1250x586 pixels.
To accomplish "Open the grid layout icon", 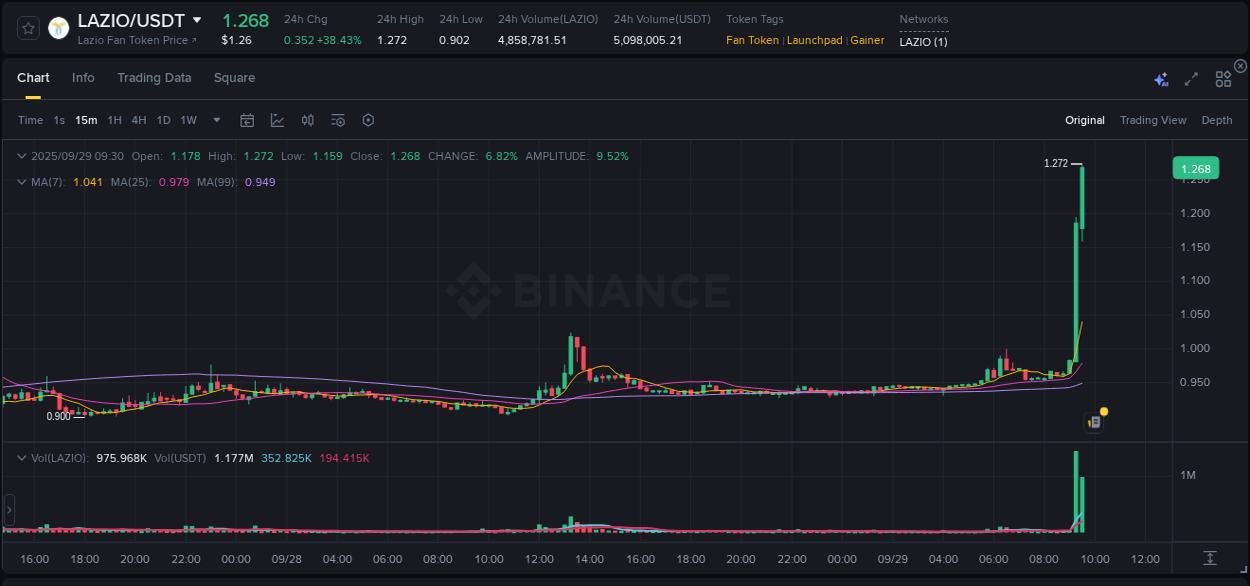I will tap(1222, 78).
